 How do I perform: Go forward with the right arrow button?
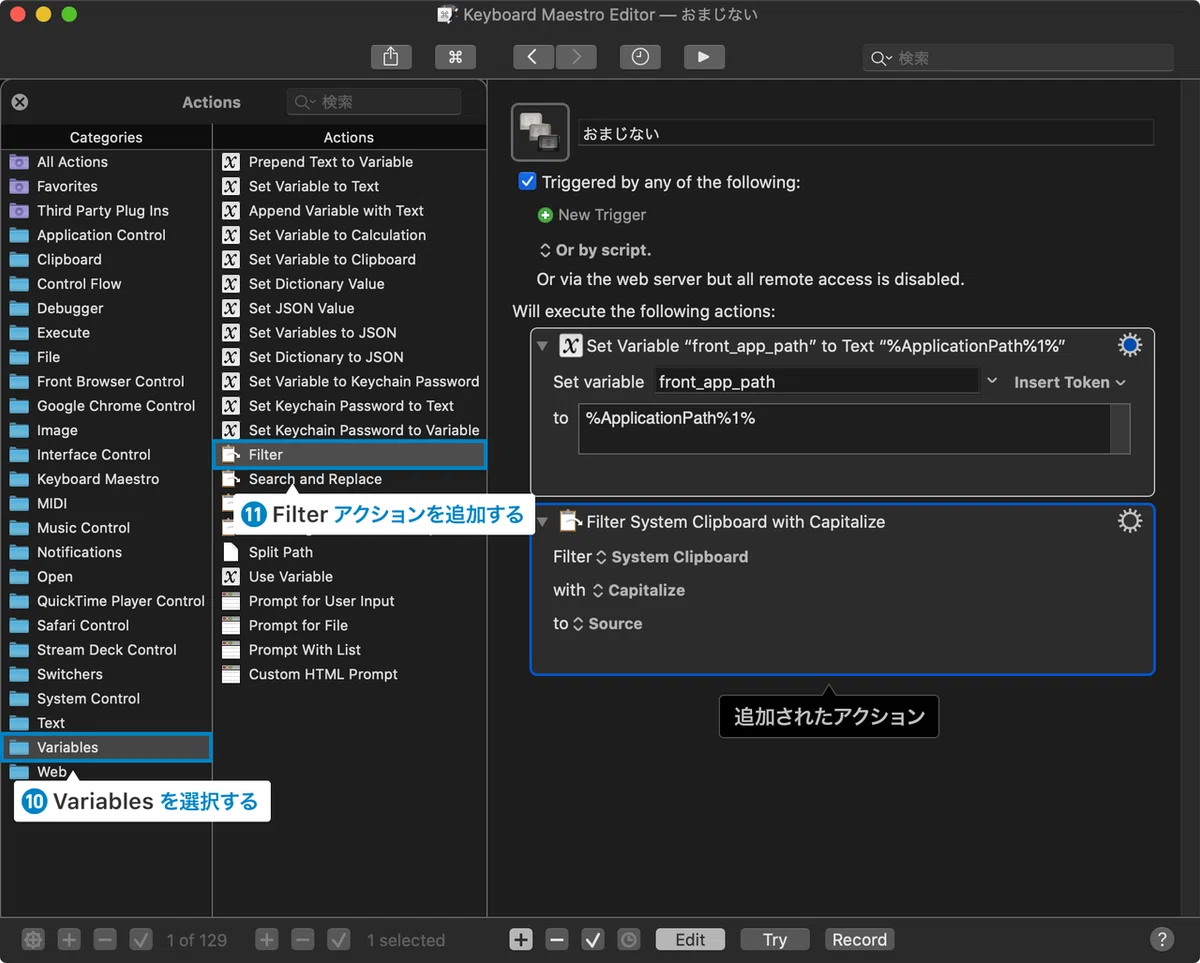pos(576,57)
